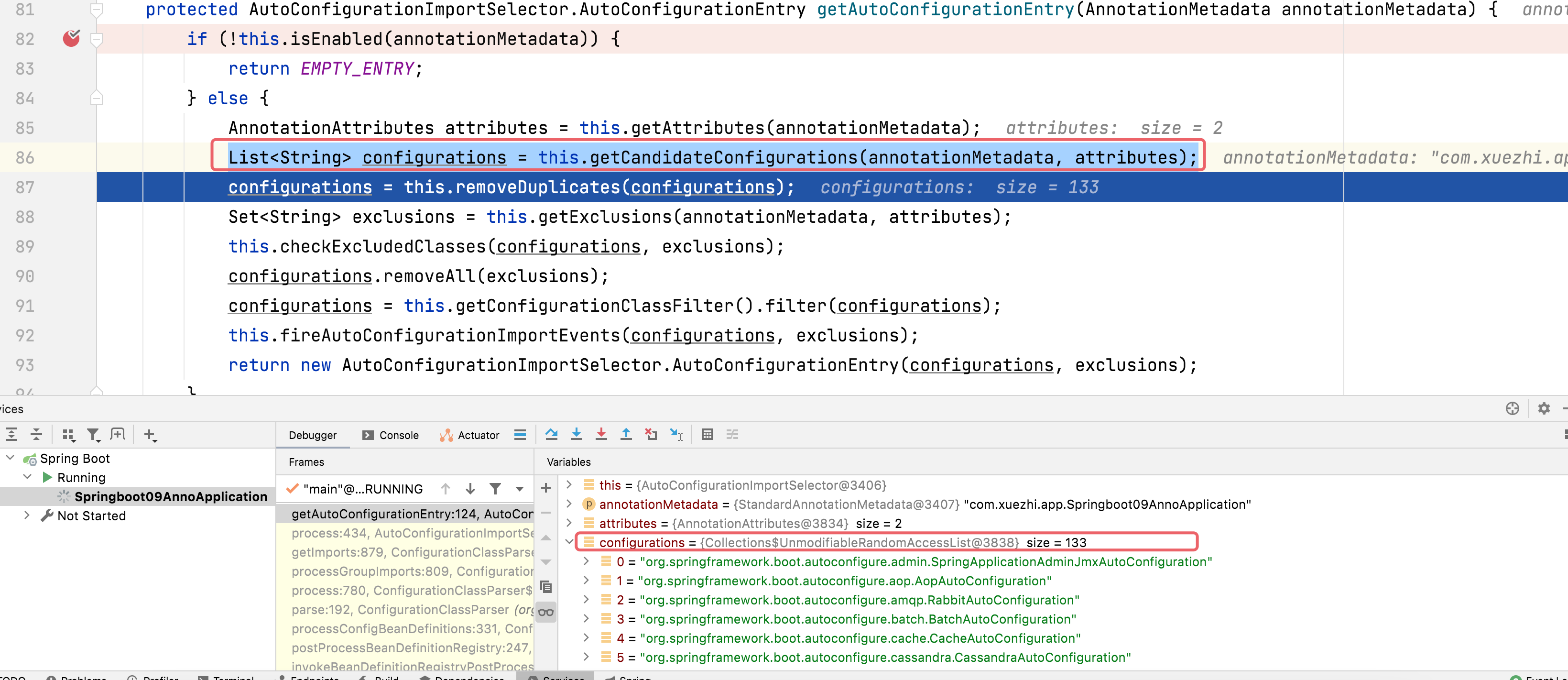Viewport: 1568px width, 680px height.
Task: Expand the Not Started tree node
Action: click(27, 515)
